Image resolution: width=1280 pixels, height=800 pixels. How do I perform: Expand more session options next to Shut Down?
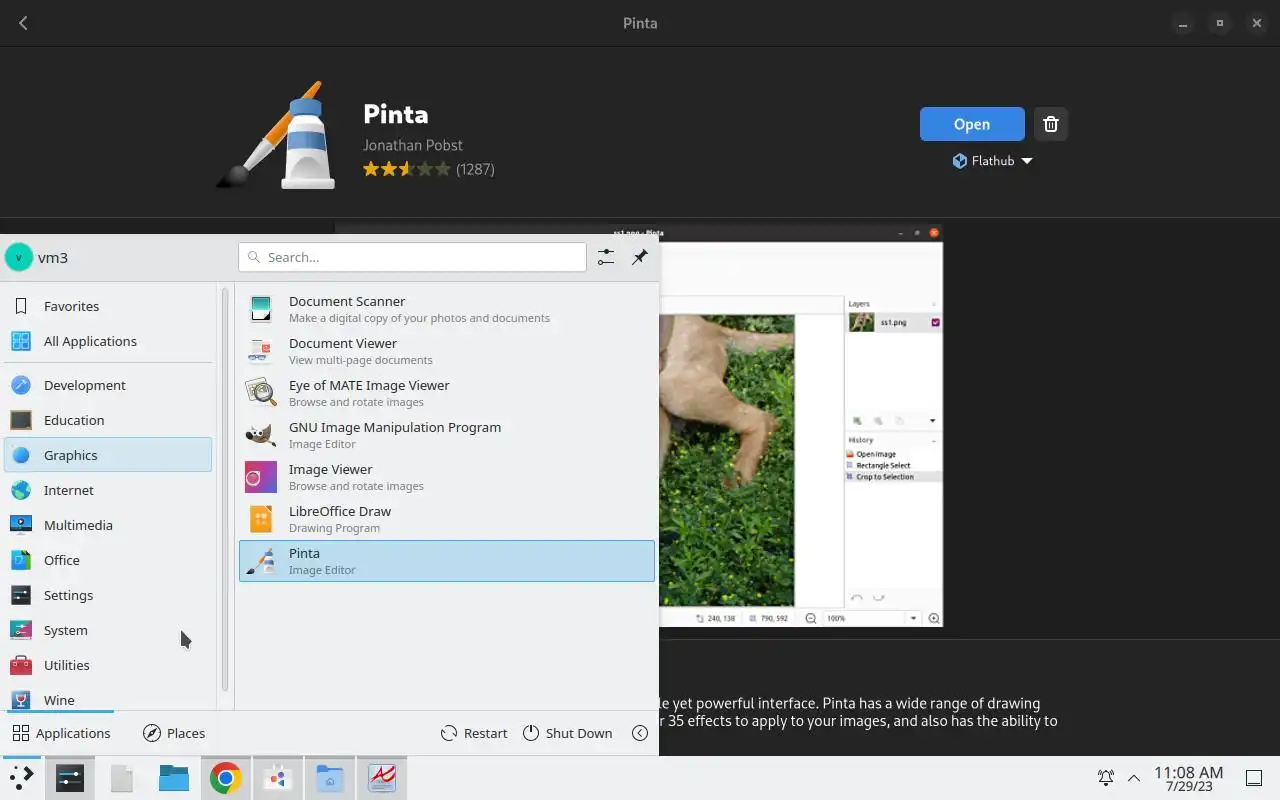(640, 733)
